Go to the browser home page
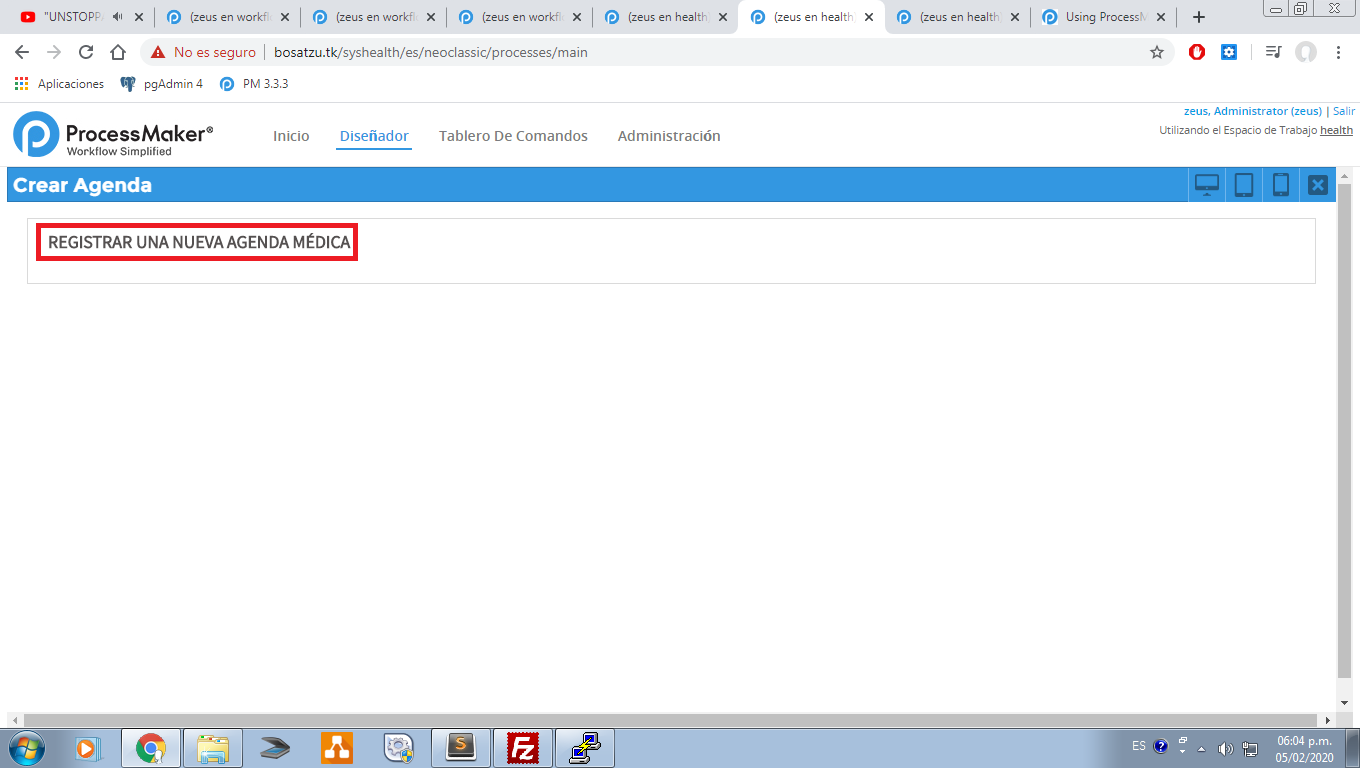Viewport: 1360px width, 768px height. (x=118, y=52)
